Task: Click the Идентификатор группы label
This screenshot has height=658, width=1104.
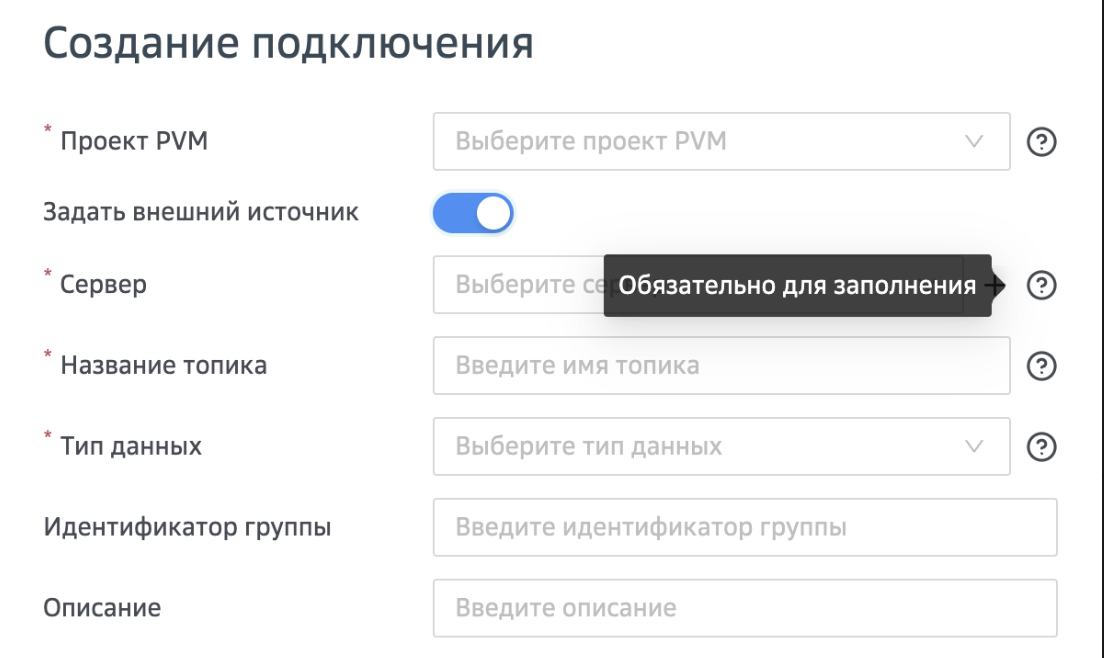Action: click(187, 527)
